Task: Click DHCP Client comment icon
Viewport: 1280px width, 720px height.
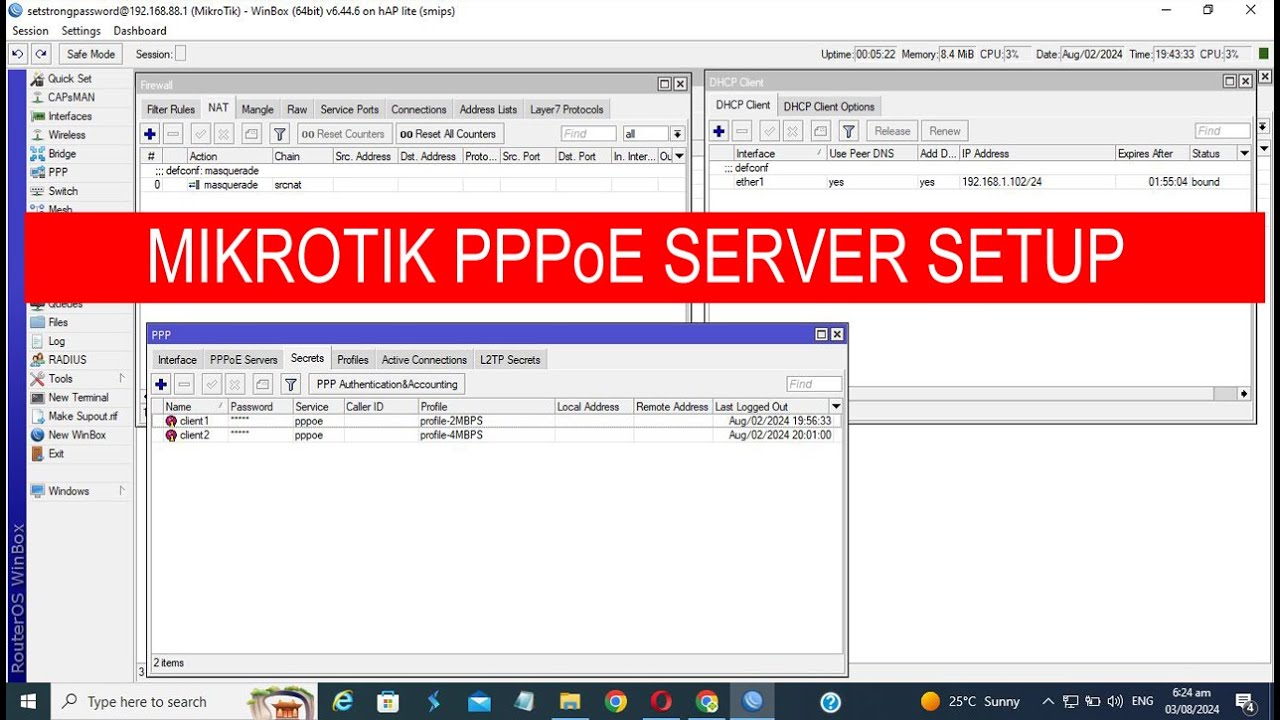Action: coord(820,131)
